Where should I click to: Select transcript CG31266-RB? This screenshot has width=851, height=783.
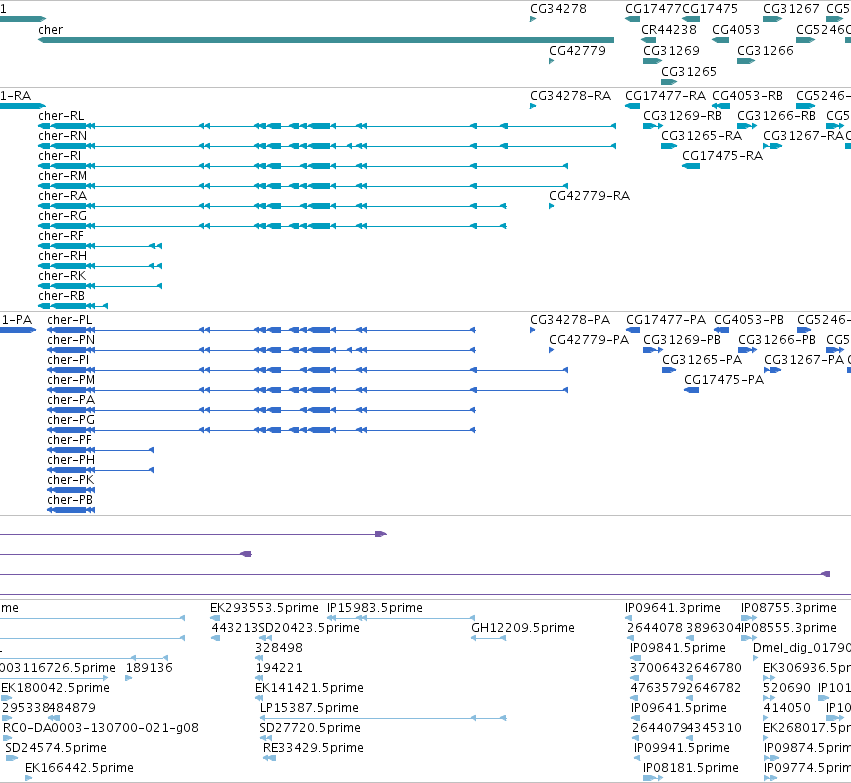click(776, 116)
